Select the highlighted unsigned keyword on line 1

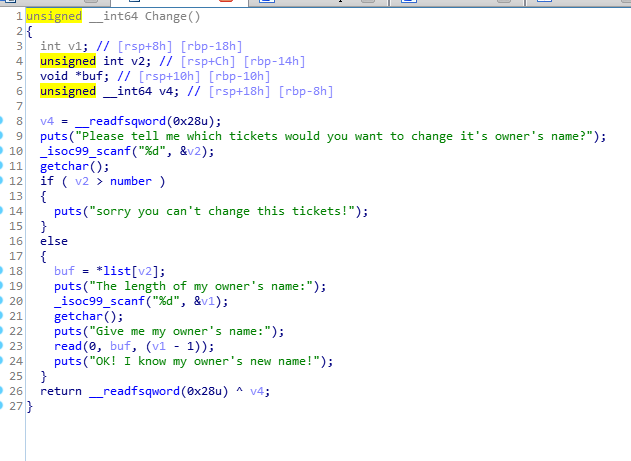[x=54, y=16]
